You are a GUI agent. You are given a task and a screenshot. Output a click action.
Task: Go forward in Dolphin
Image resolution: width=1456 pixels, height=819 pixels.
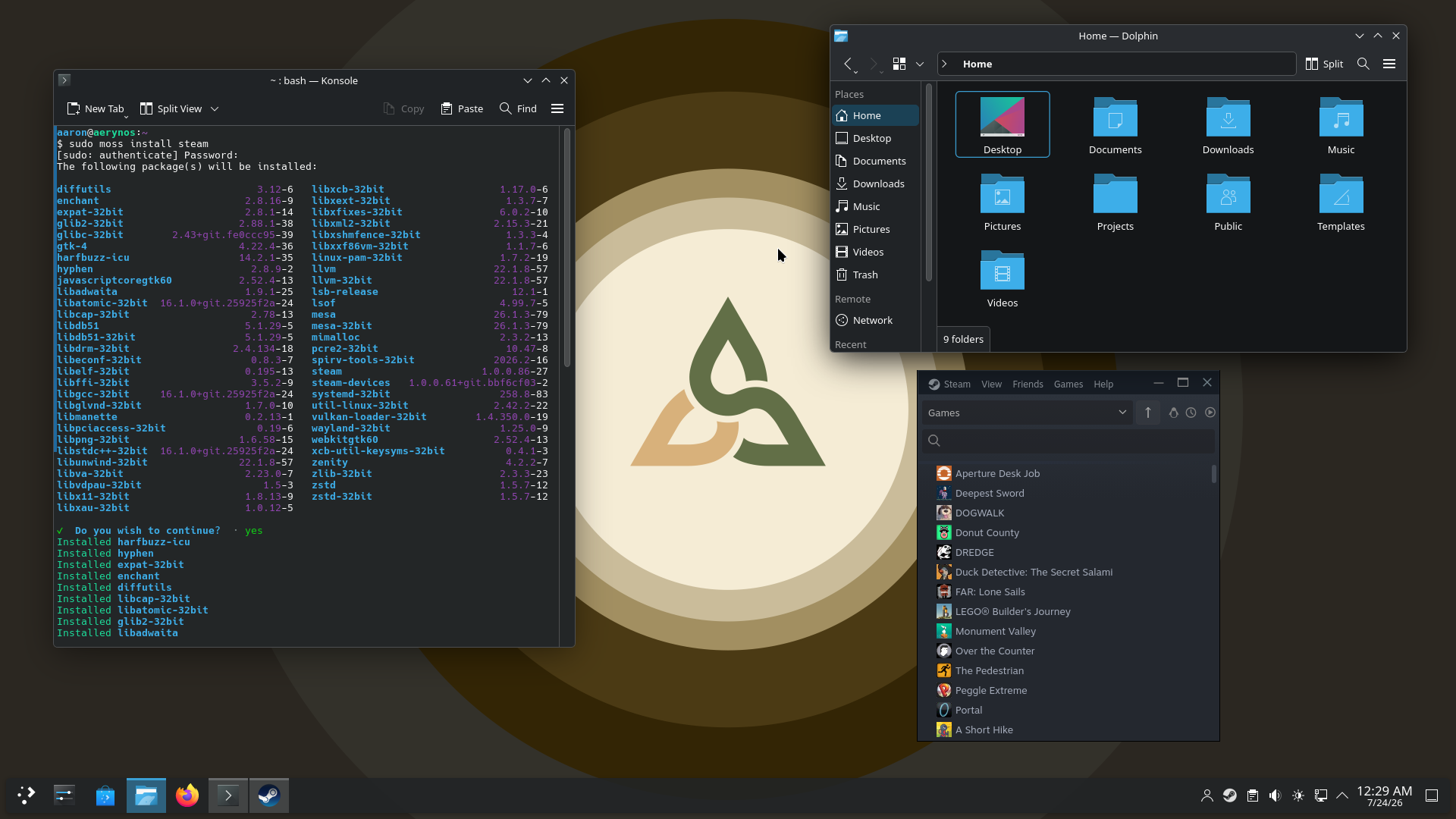click(874, 64)
